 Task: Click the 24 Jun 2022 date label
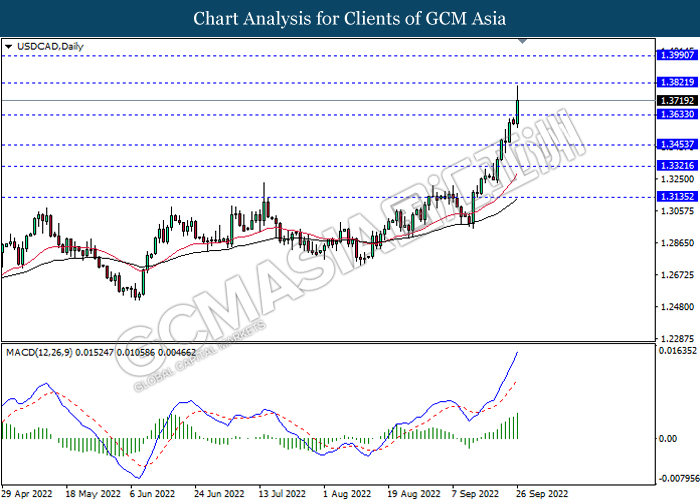coord(219,493)
